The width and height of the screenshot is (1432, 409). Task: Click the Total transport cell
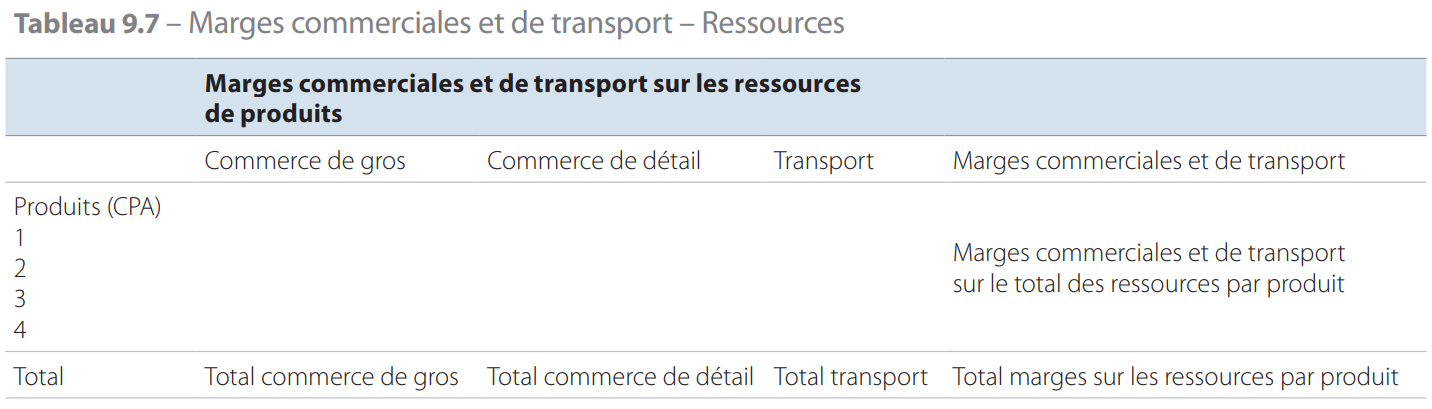click(851, 377)
